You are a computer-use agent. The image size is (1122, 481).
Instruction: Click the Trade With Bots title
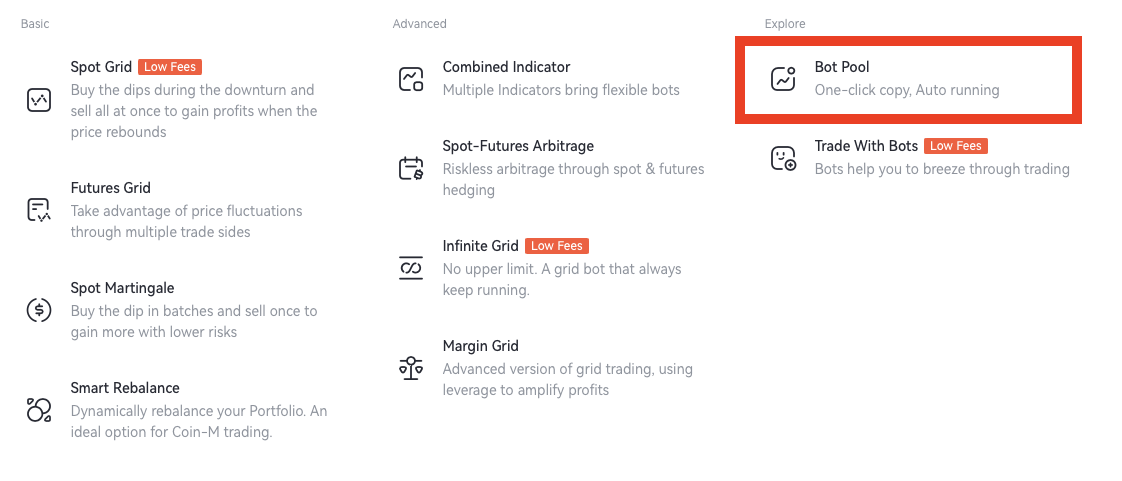[x=866, y=146]
